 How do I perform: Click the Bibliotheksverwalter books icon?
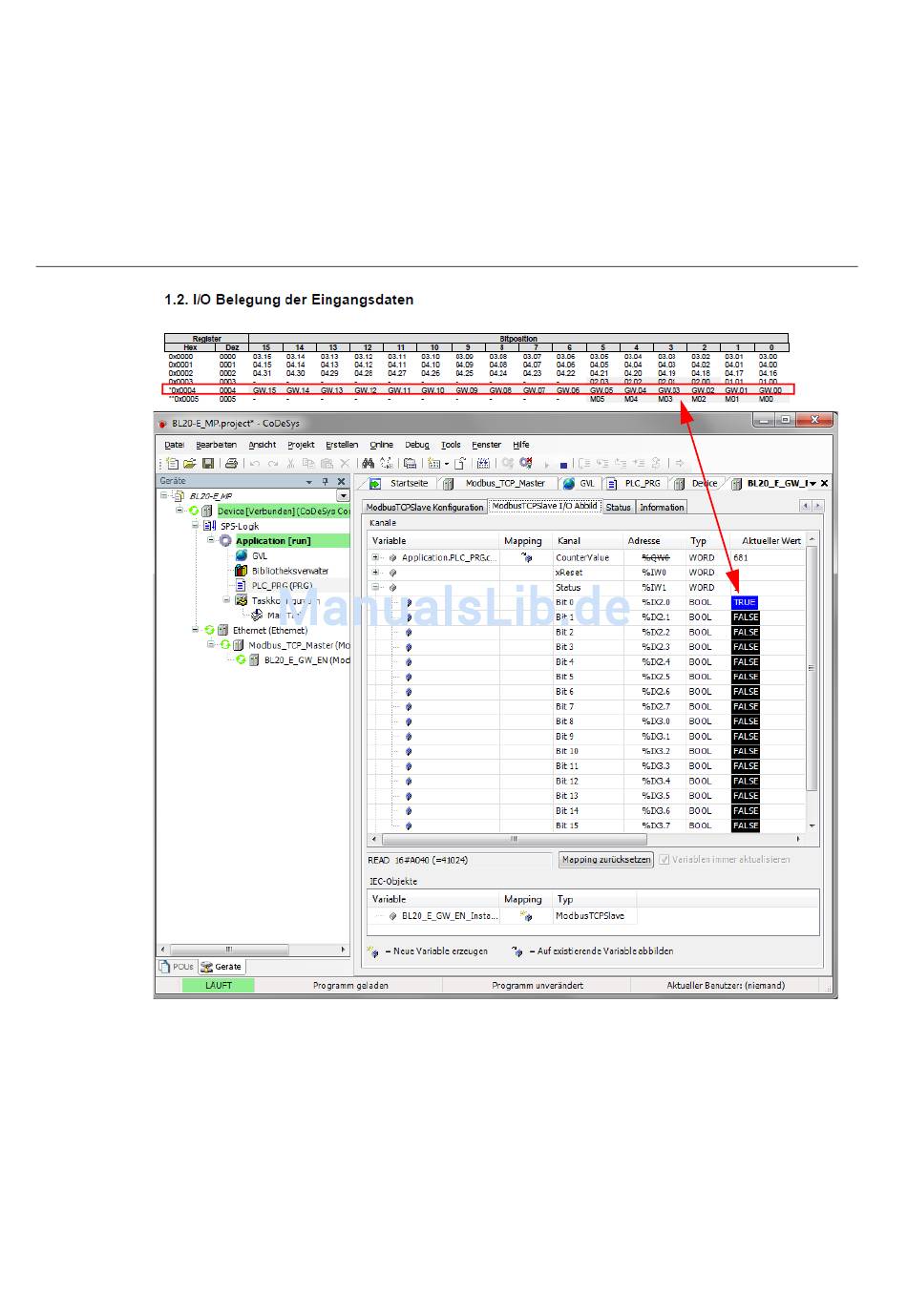tap(242, 571)
